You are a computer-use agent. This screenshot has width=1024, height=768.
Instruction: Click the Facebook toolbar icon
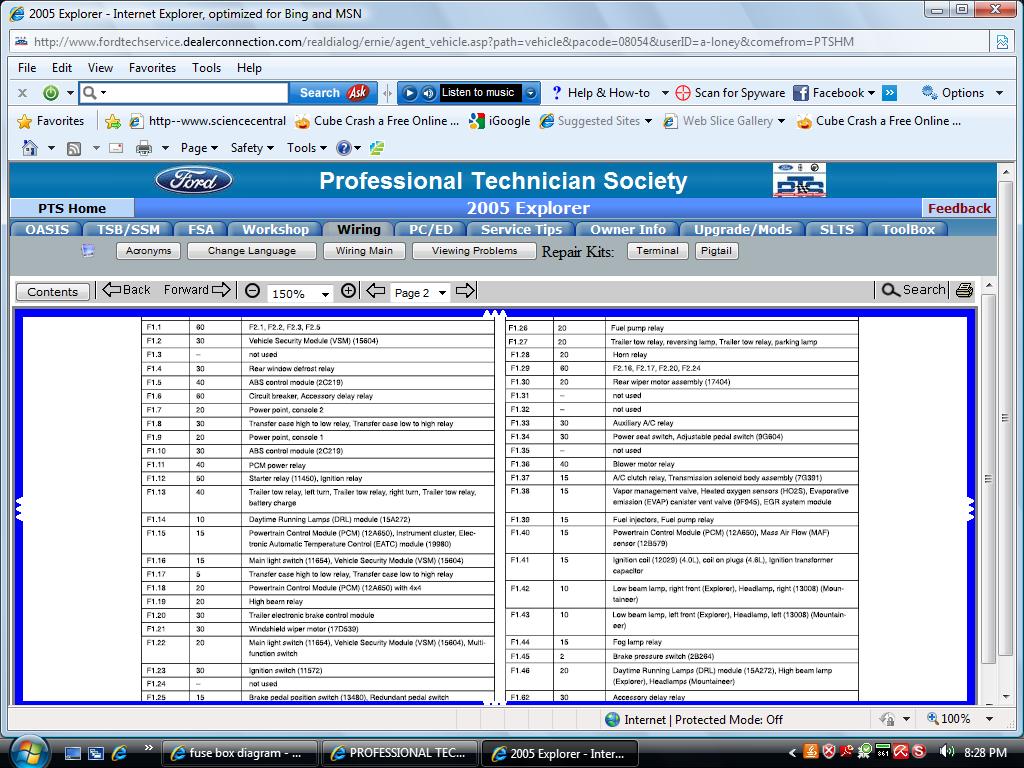[x=801, y=93]
